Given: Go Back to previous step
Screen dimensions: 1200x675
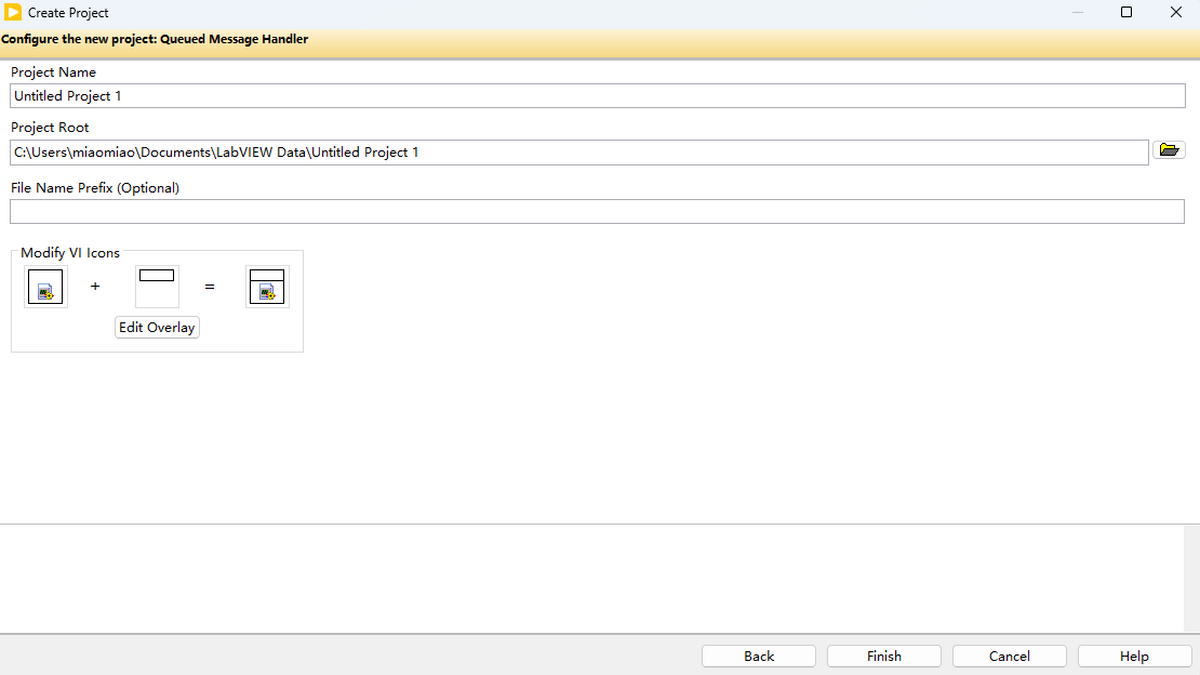Looking at the screenshot, I should 759,656.
